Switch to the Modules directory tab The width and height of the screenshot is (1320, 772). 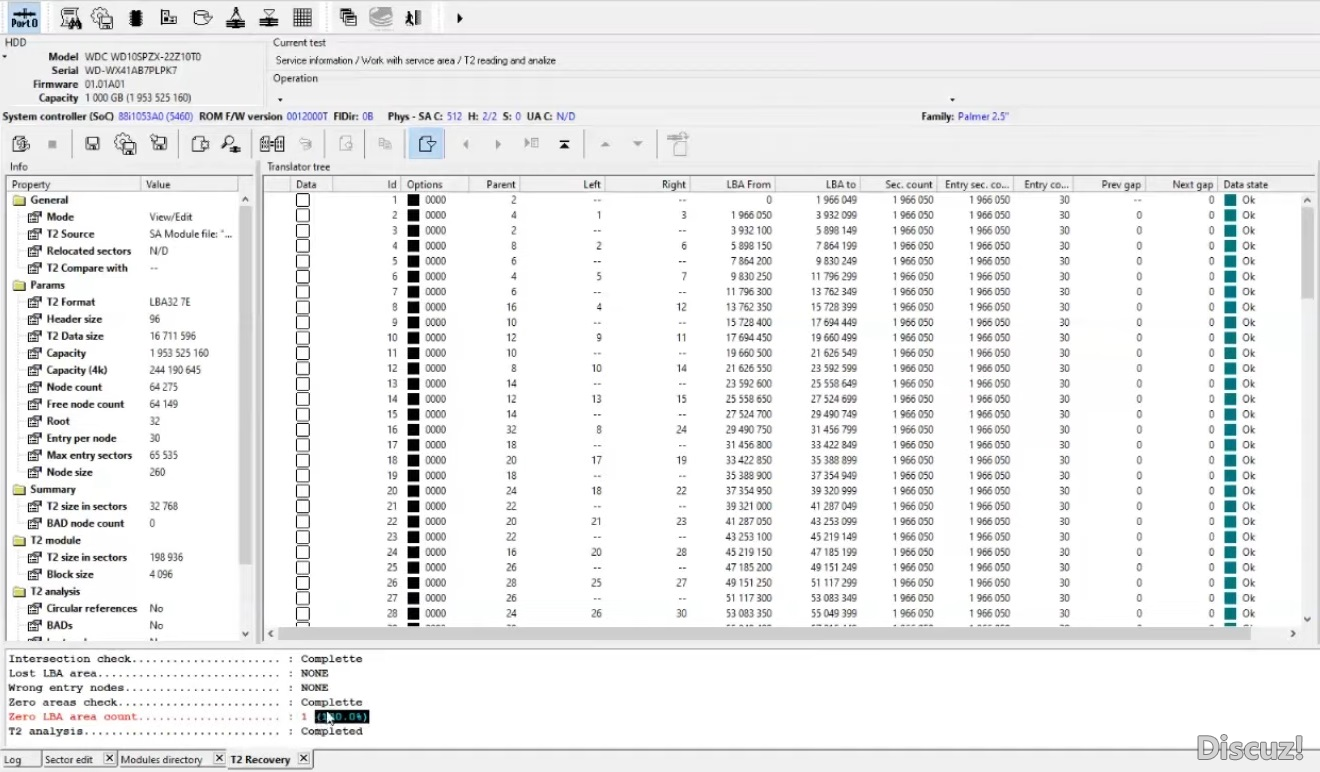coord(161,760)
